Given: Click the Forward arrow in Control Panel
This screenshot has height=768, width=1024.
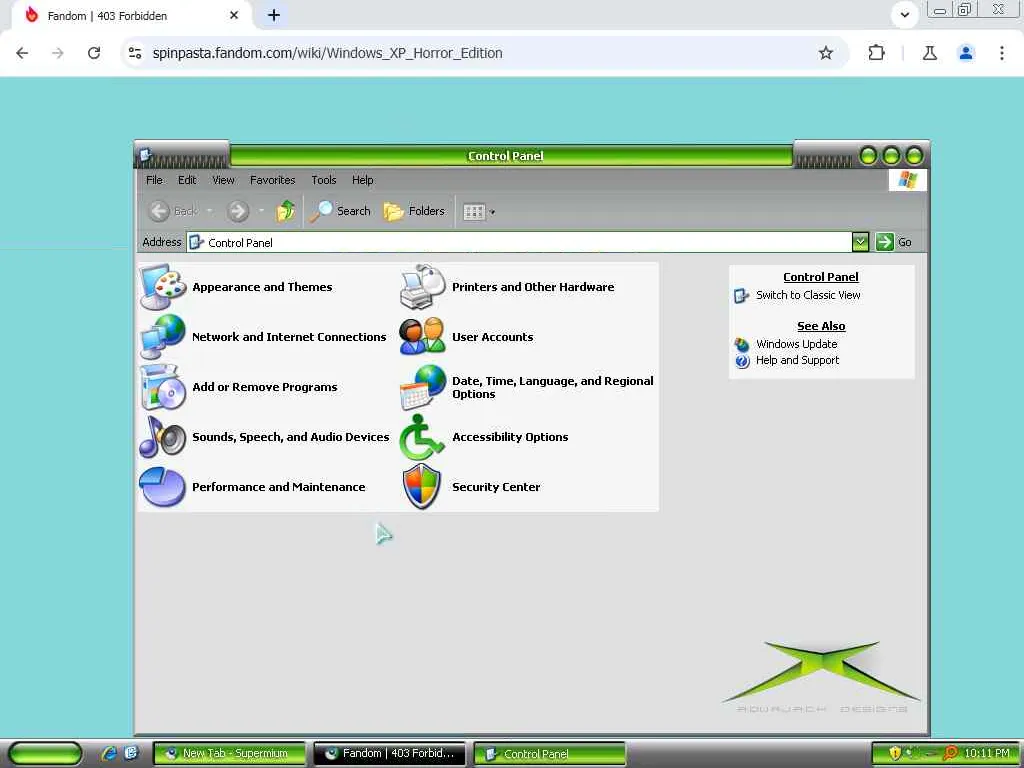Looking at the screenshot, I should 238,211.
